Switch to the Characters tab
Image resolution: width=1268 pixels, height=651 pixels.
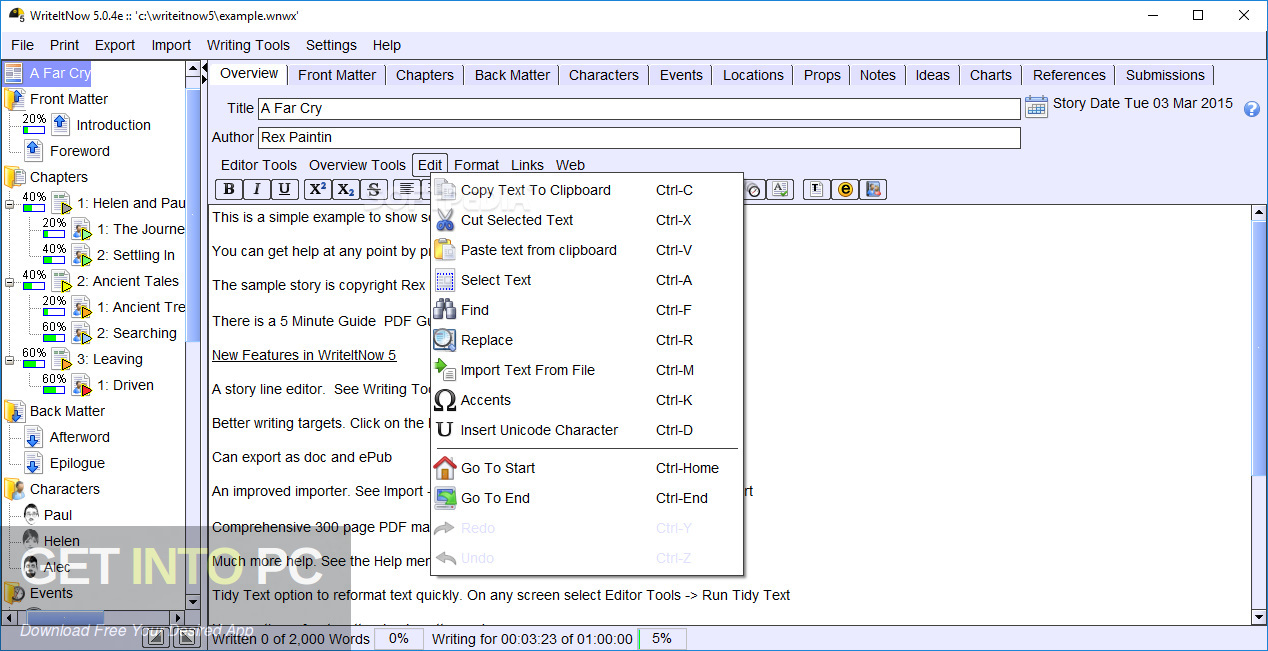pyautogui.click(x=604, y=75)
